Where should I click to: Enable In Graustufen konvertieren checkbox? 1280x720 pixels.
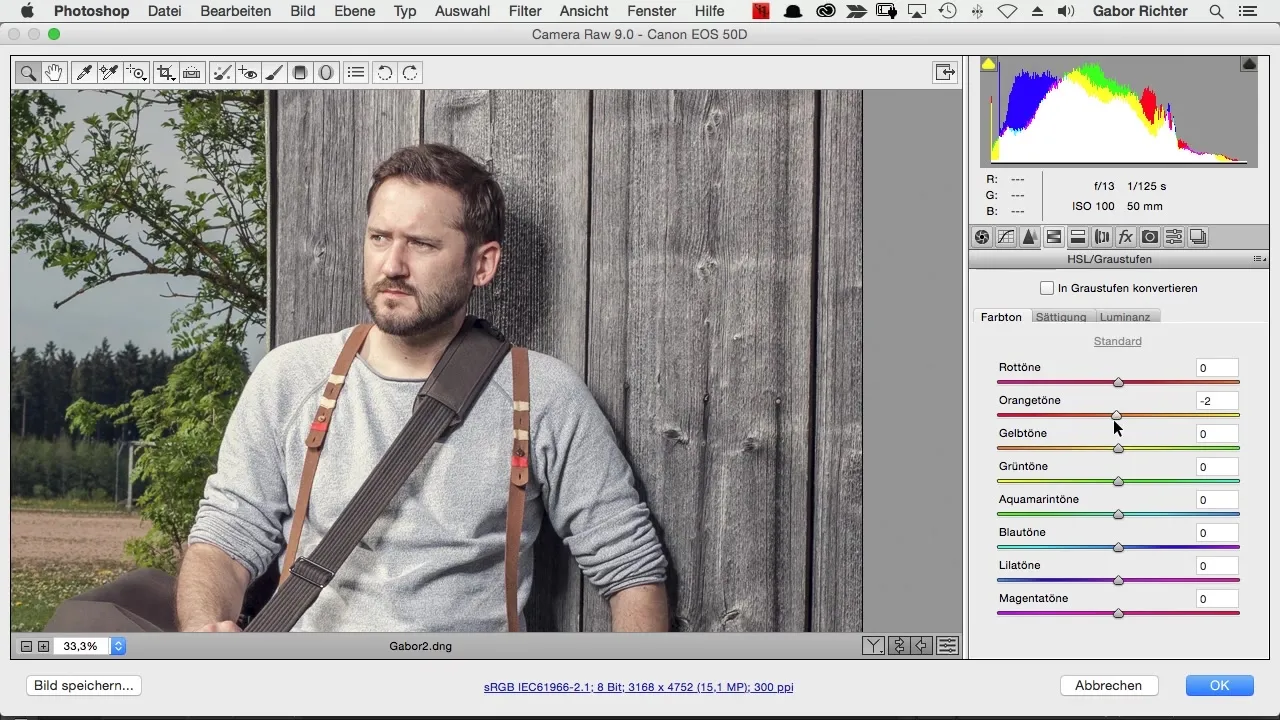(x=1047, y=288)
